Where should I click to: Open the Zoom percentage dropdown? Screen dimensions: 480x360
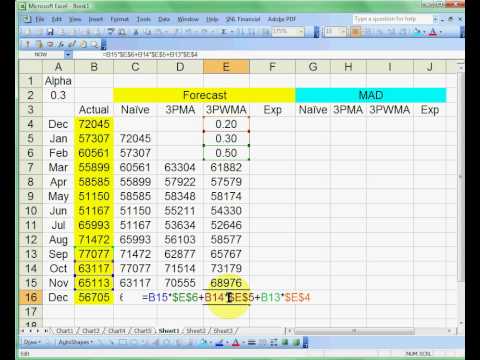pos(300,32)
